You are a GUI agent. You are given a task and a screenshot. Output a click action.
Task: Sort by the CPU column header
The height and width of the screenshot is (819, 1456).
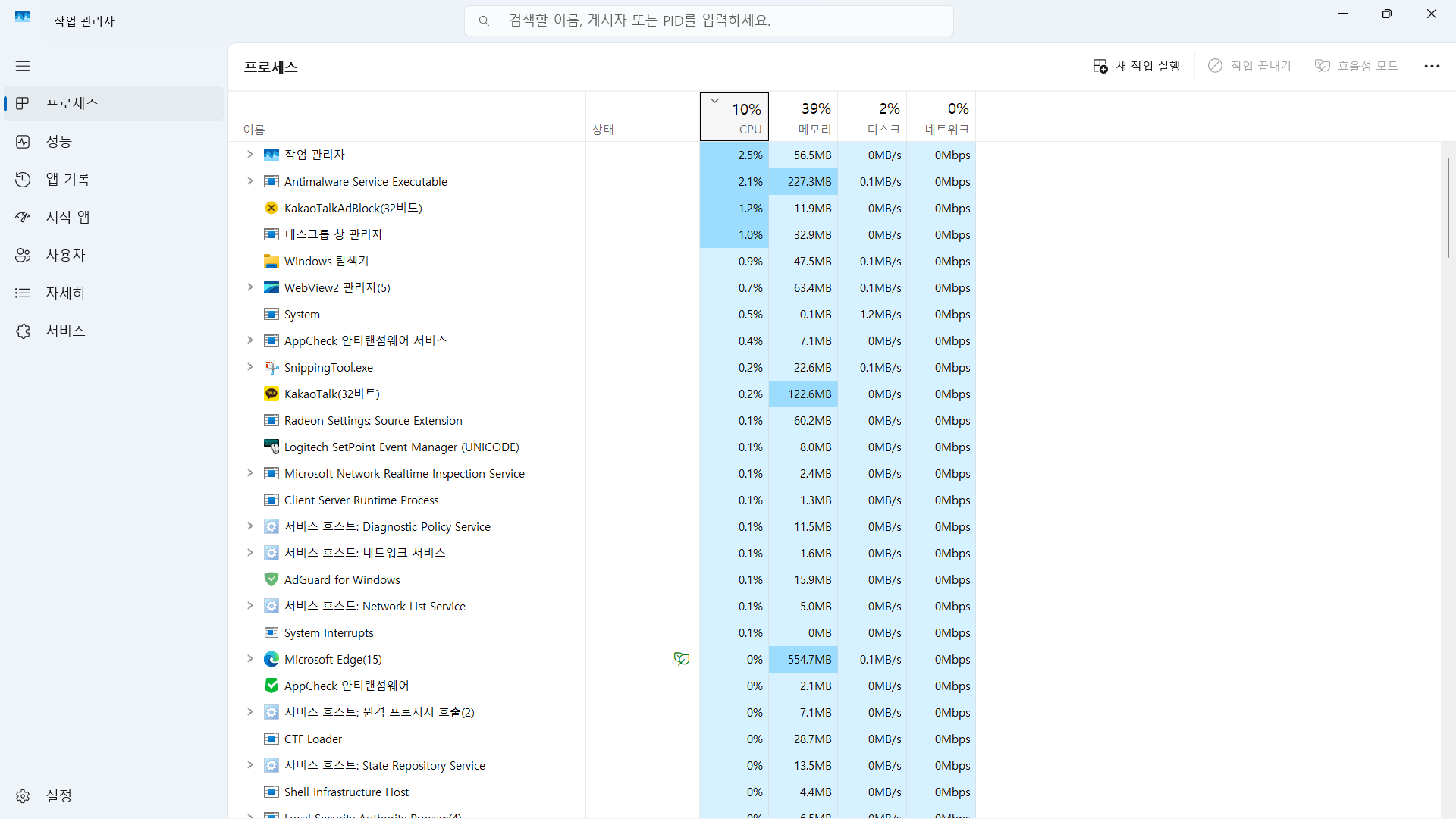coord(734,117)
